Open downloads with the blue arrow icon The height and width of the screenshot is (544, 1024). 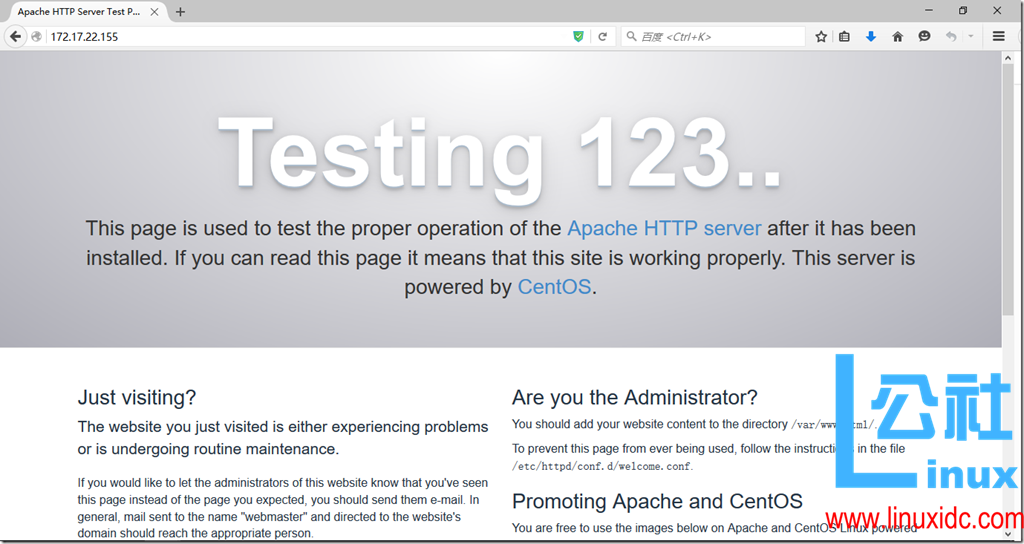[x=871, y=37]
